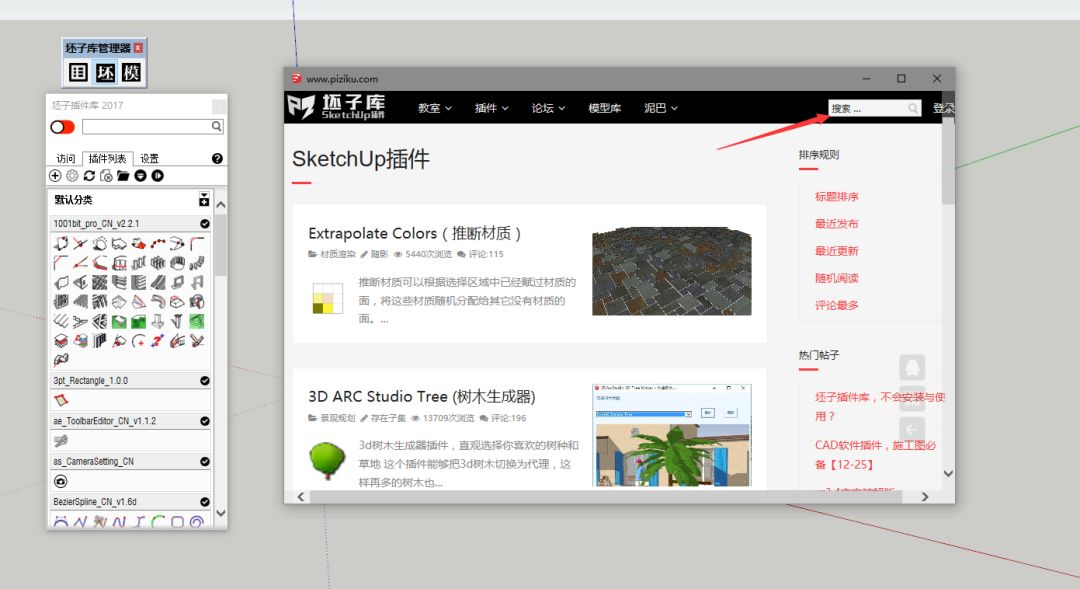Click the add plugin plus-circle icon
Image resolution: width=1080 pixels, height=589 pixels.
55,176
